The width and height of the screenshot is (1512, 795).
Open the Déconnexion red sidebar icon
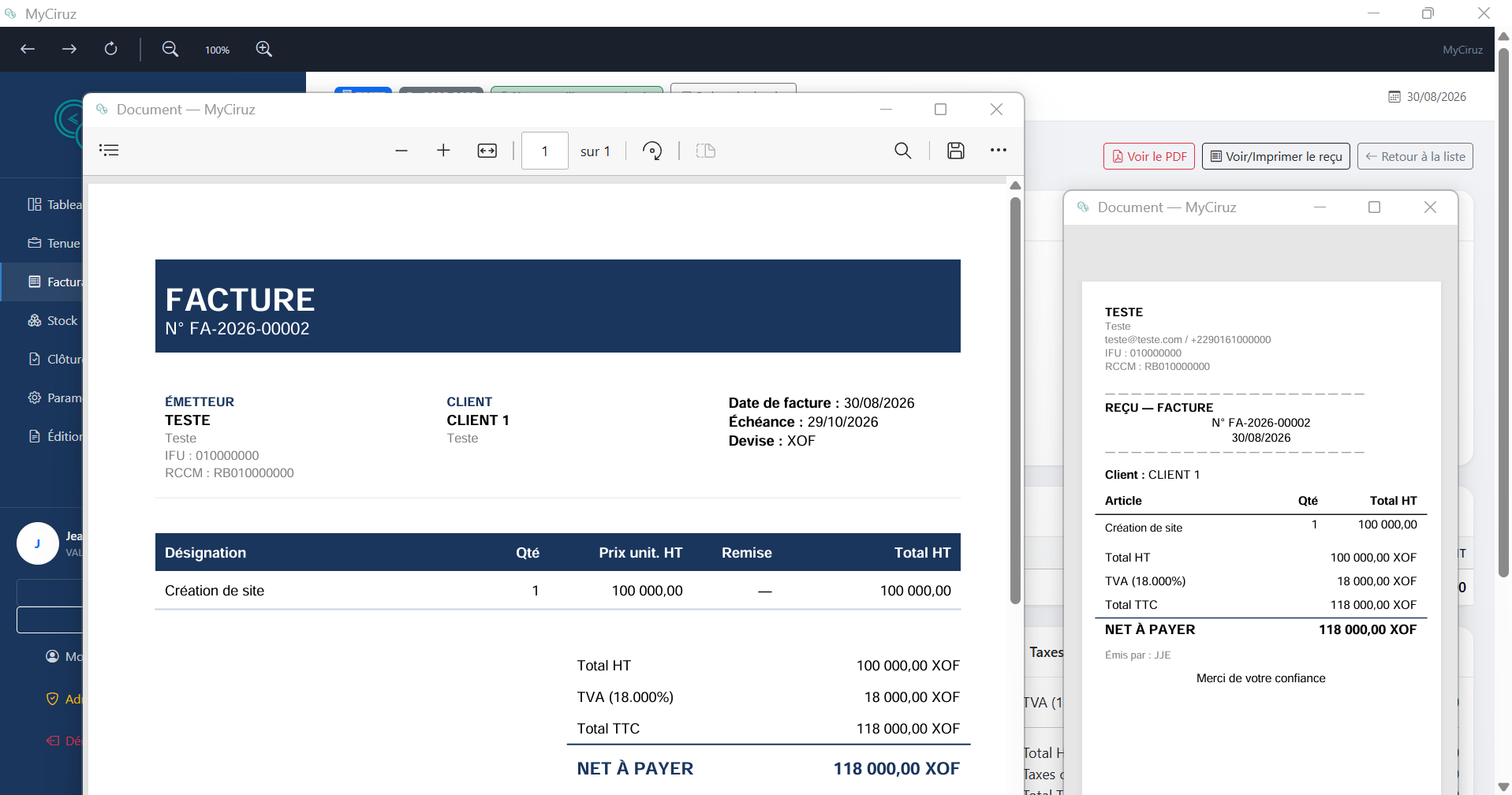53,741
